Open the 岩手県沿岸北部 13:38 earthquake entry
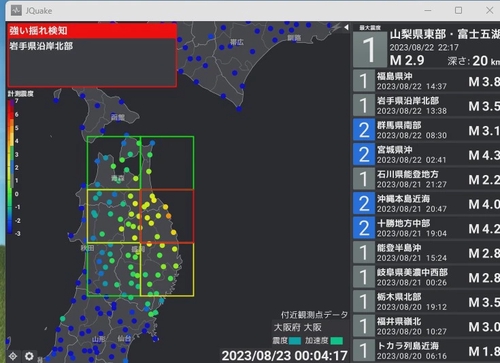The height and width of the screenshot is (363, 500). point(427,105)
